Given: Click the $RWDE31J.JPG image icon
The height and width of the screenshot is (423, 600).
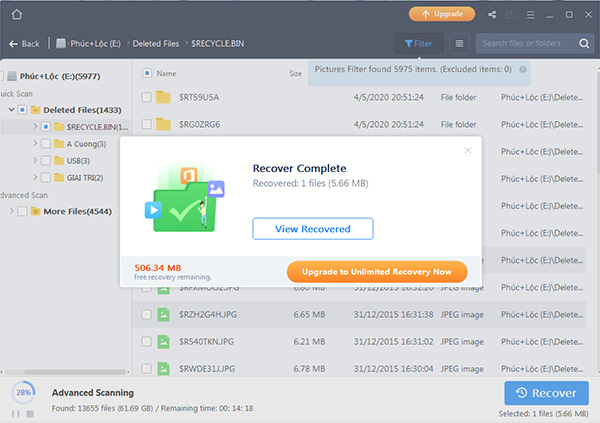Looking at the screenshot, I should coord(163,369).
